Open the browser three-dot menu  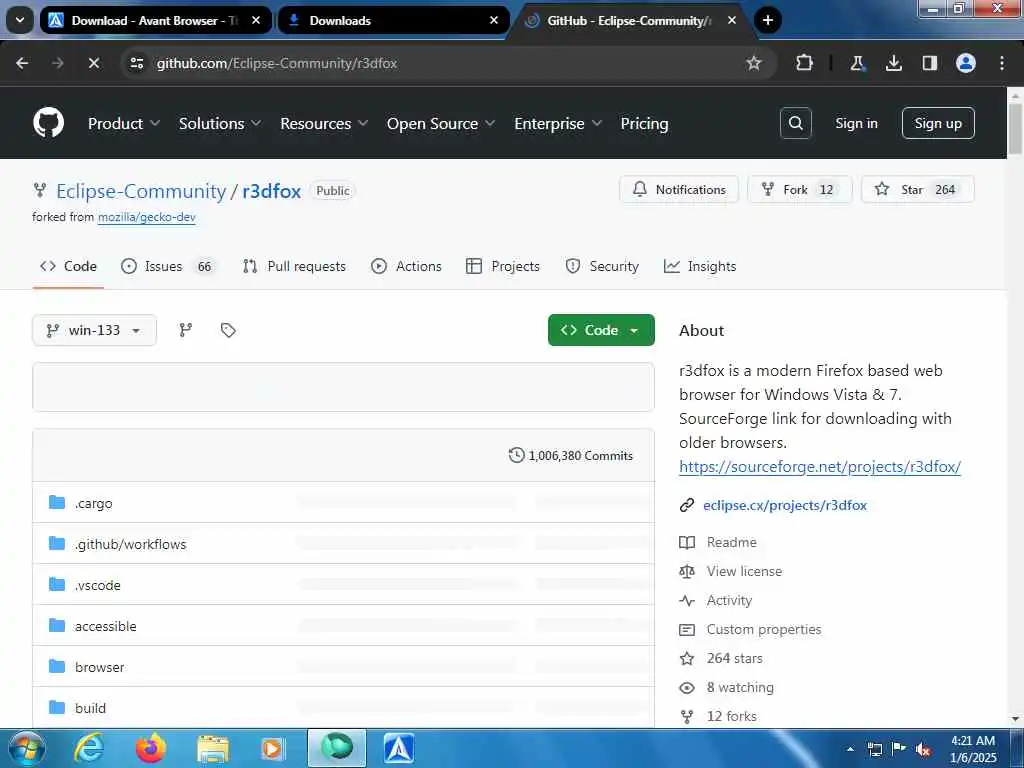pyautogui.click(x=1002, y=63)
